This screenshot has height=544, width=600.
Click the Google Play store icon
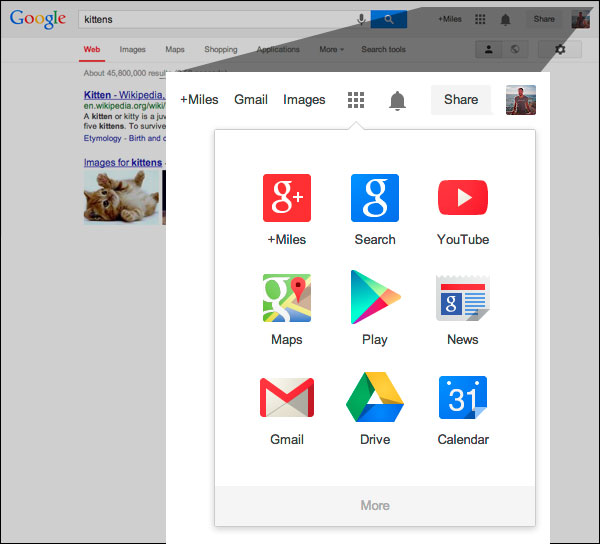pyautogui.click(x=374, y=298)
